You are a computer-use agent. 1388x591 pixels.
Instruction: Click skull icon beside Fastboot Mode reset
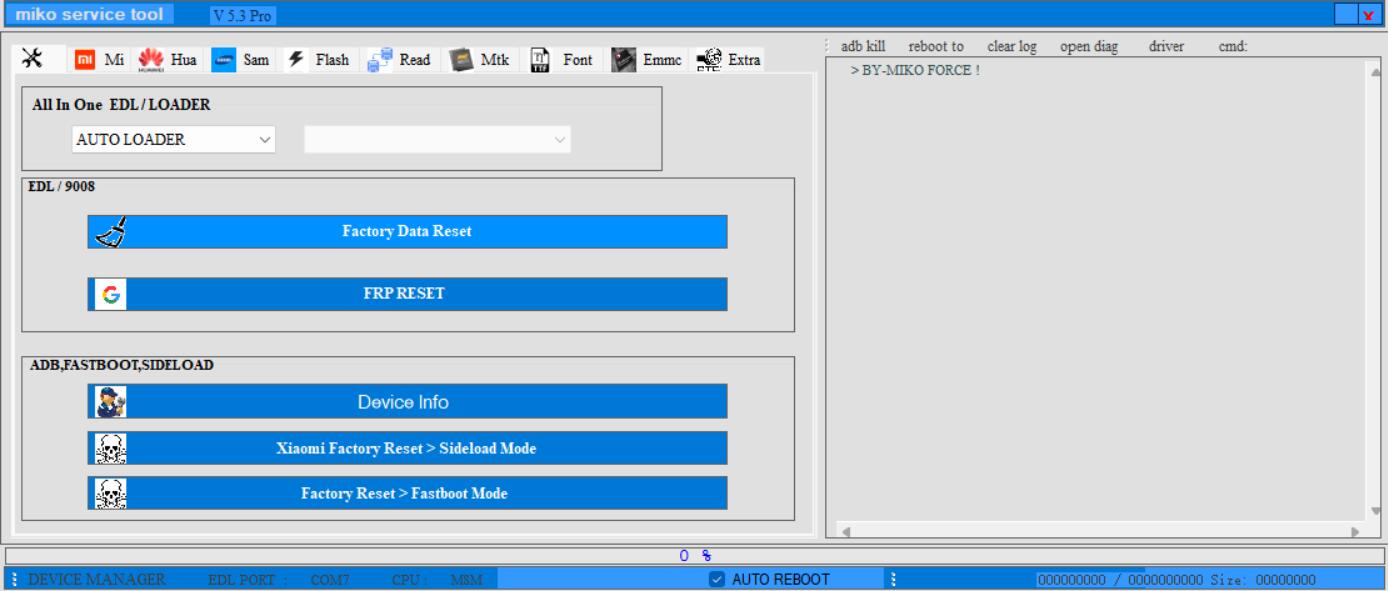click(x=109, y=494)
